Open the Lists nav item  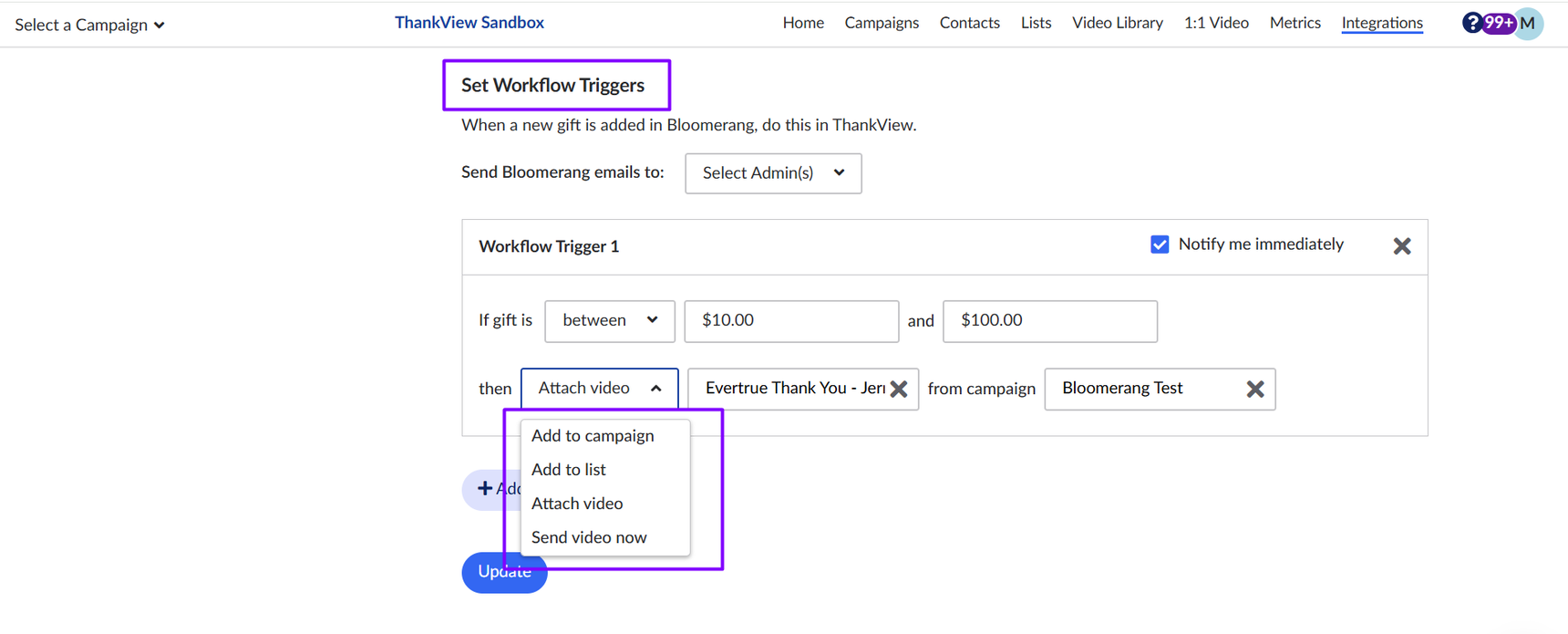pyautogui.click(x=1036, y=23)
